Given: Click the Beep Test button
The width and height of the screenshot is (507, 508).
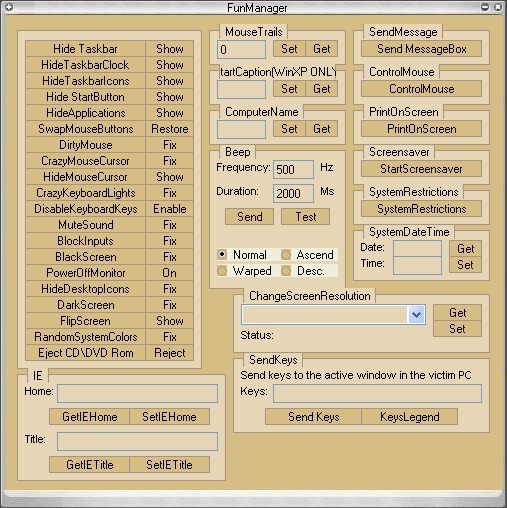Looking at the screenshot, I should (305, 217).
